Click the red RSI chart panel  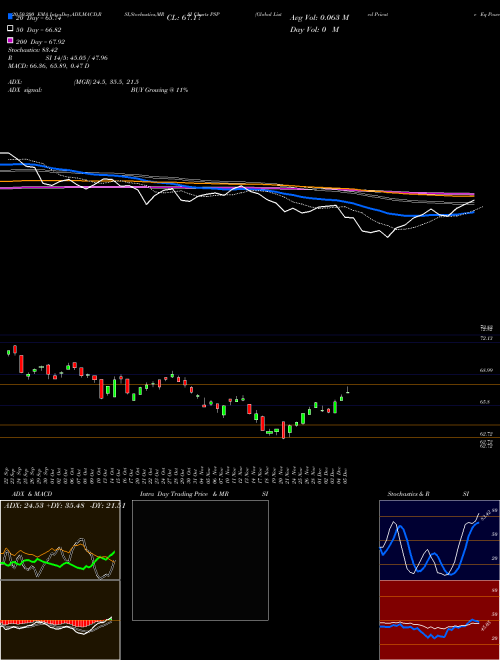pyautogui.click(x=439, y=620)
